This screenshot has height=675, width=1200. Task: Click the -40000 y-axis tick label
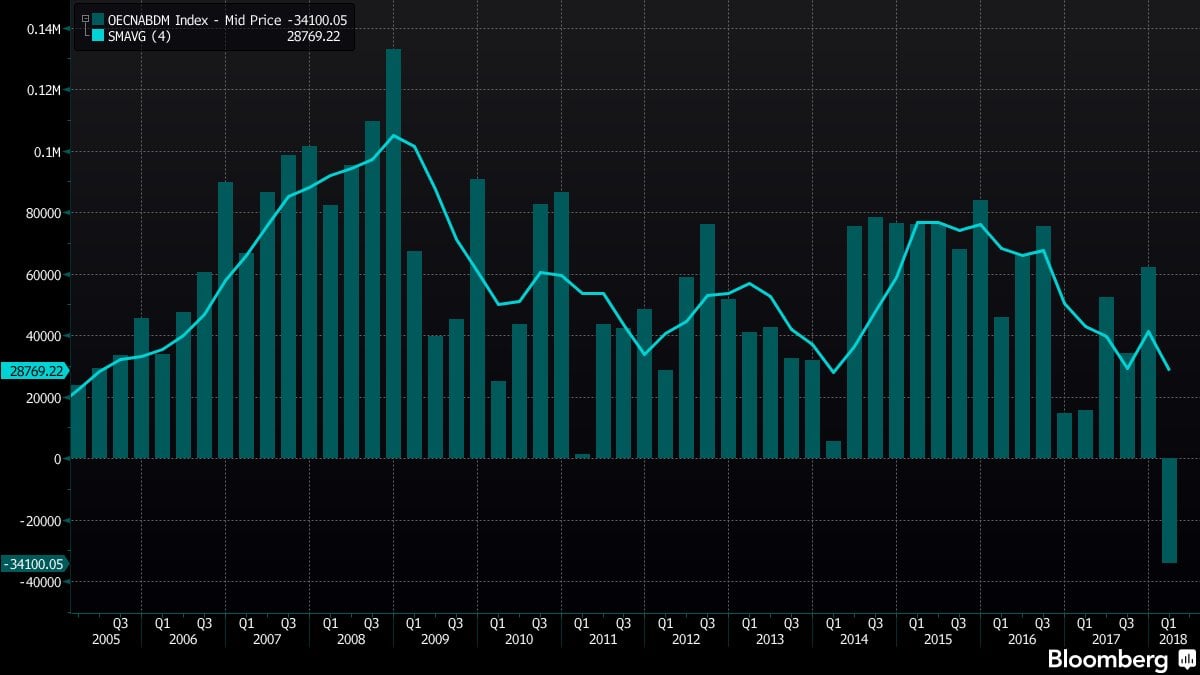pos(41,582)
